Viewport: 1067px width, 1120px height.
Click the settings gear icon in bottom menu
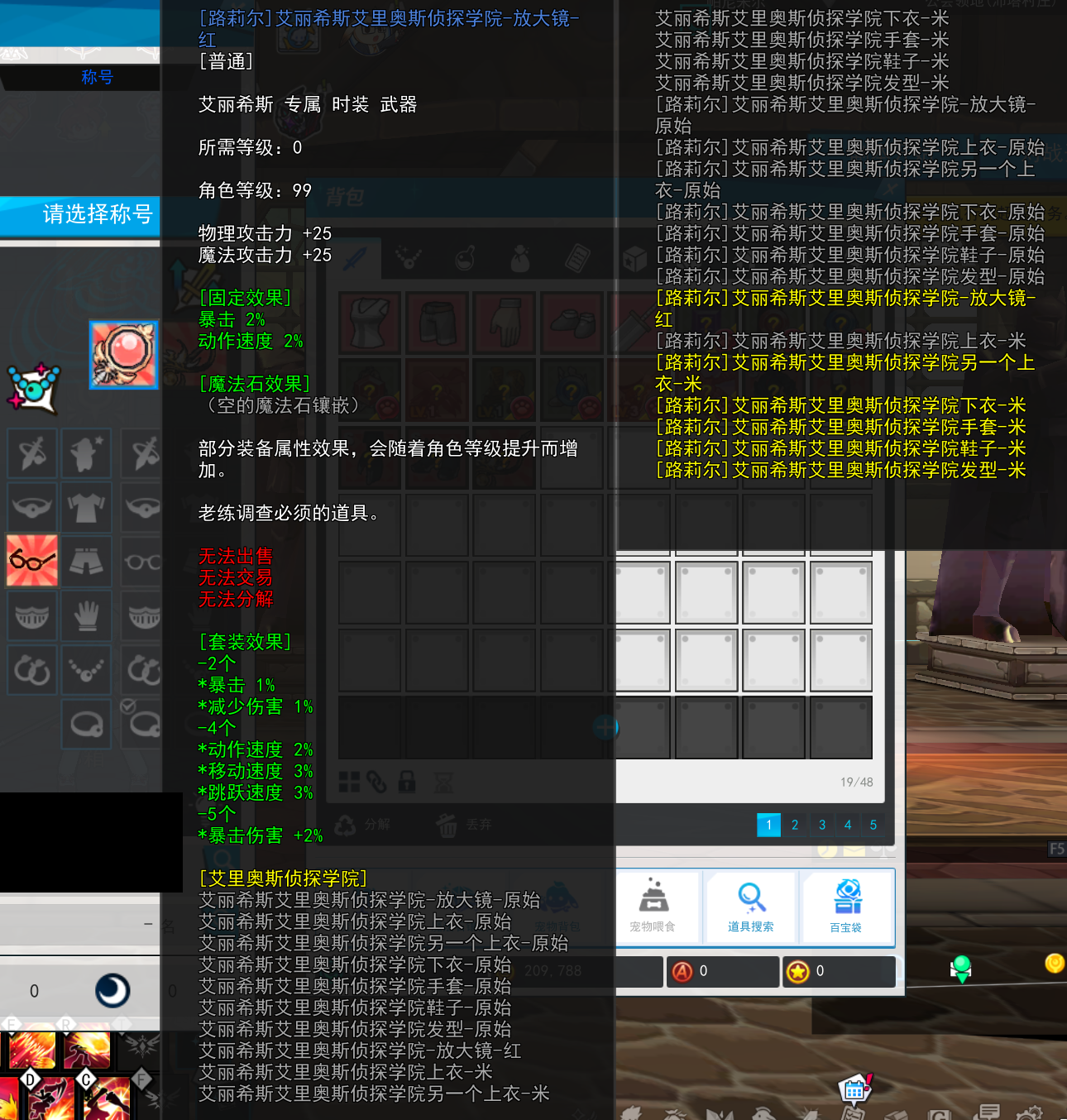pos(1031,1112)
